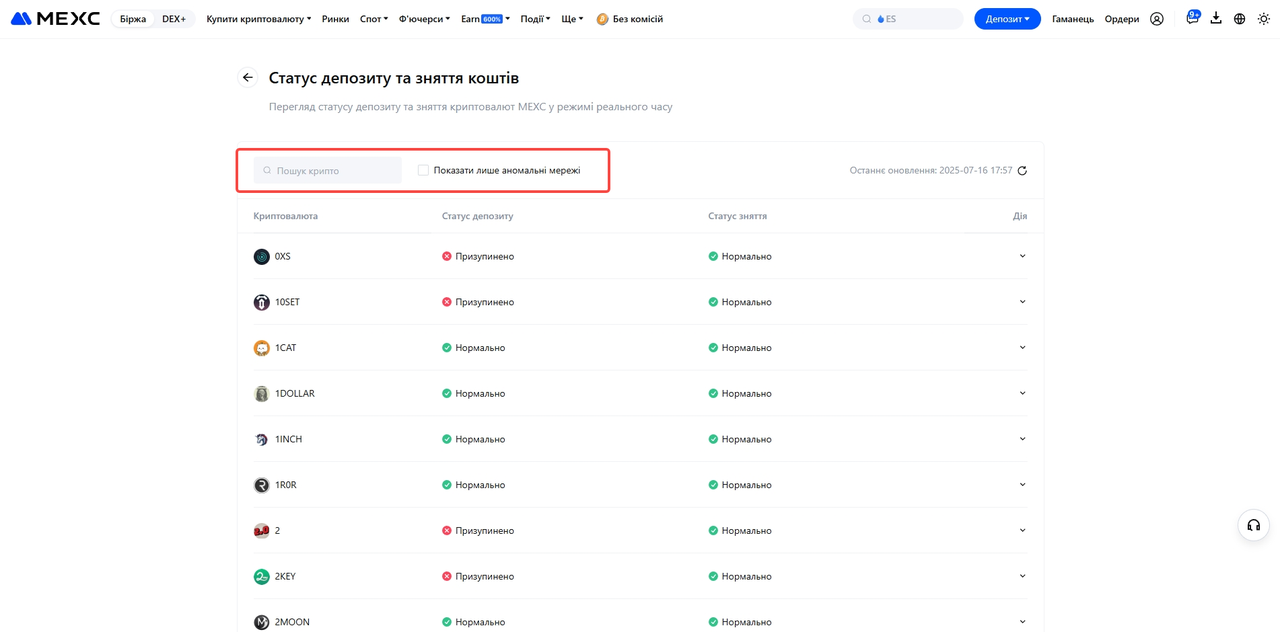This screenshot has height=632, width=1280.
Task: Click the Депозит button
Action: pos(1007,19)
